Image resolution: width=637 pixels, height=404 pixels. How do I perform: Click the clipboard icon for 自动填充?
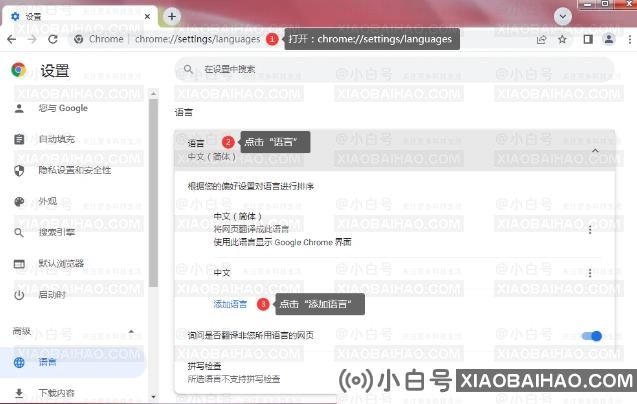pyautogui.click(x=19, y=139)
